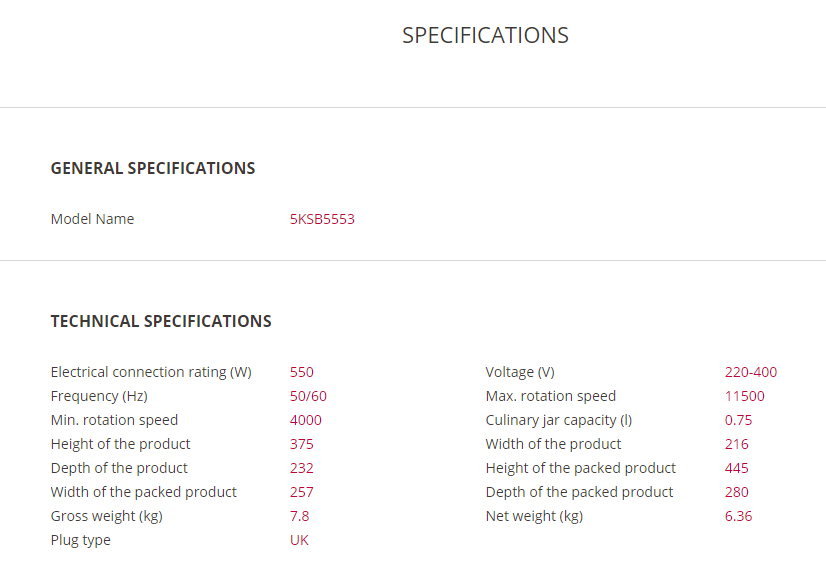Select the max. rotation speed value 11500
This screenshot has height=572, width=826.
click(x=745, y=396)
